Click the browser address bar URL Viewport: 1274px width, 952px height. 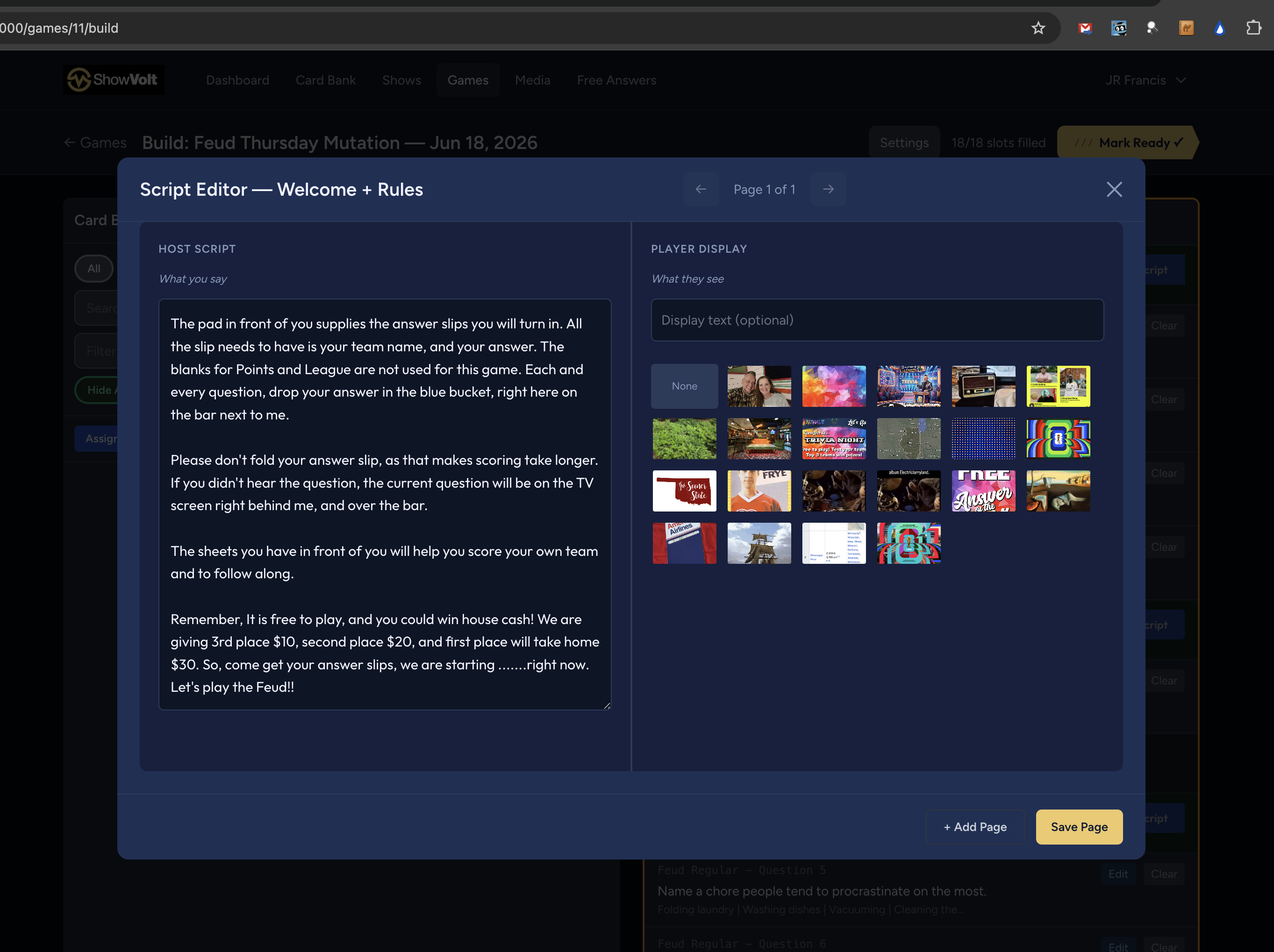pos(59,28)
